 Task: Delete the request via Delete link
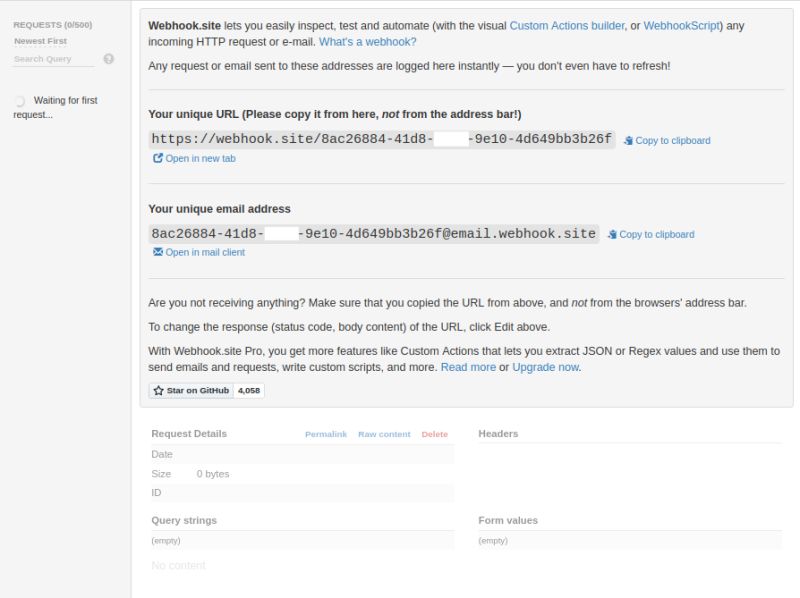[x=435, y=434]
